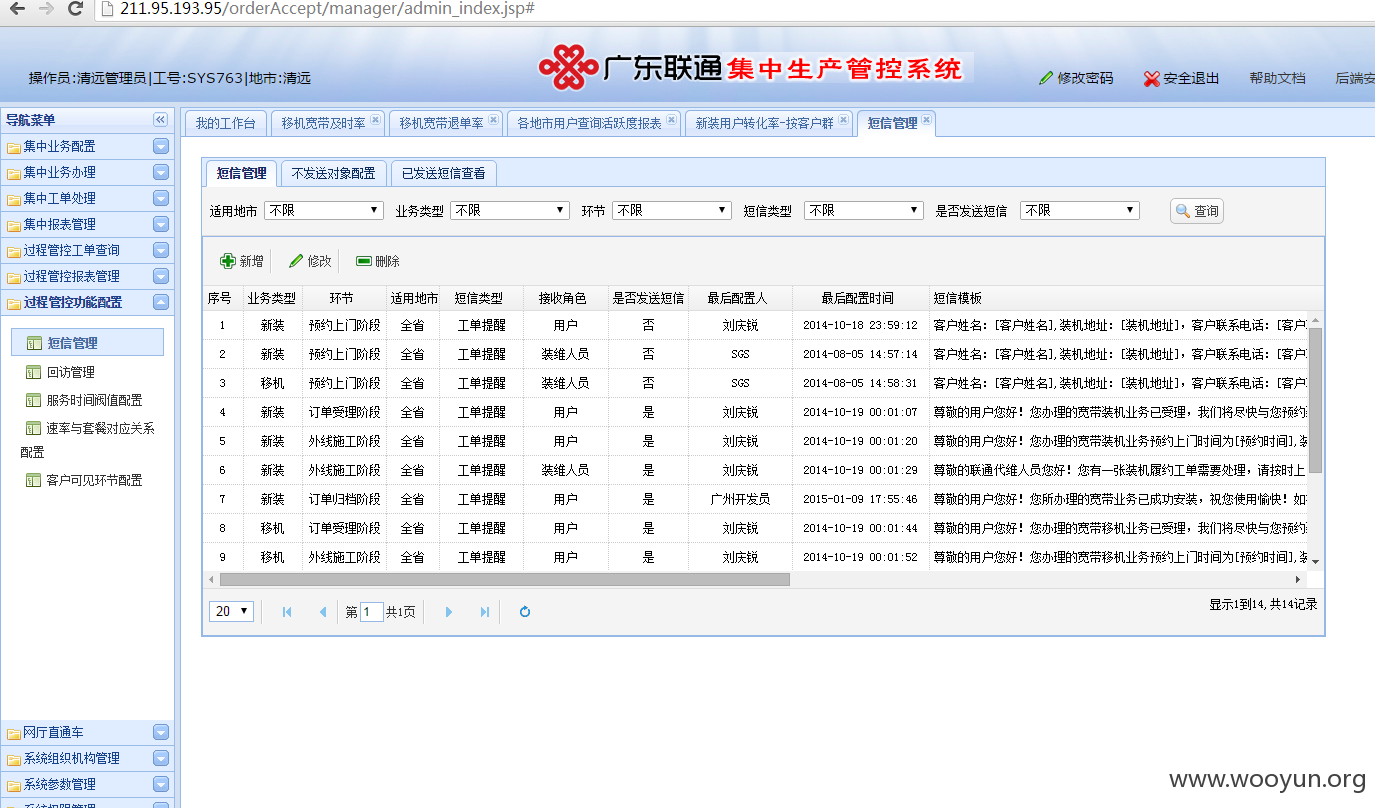Open the 短信类型 dropdown
This screenshot has width=1375, height=808.
tap(864, 210)
